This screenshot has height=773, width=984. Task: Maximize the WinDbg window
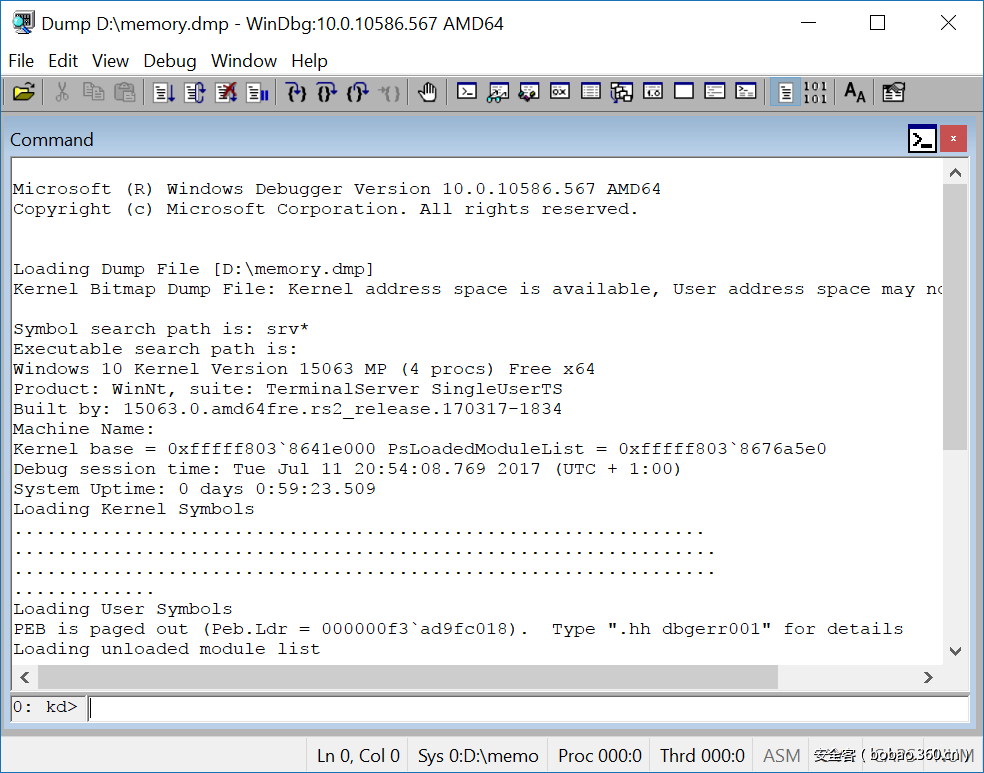tap(877, 23)
